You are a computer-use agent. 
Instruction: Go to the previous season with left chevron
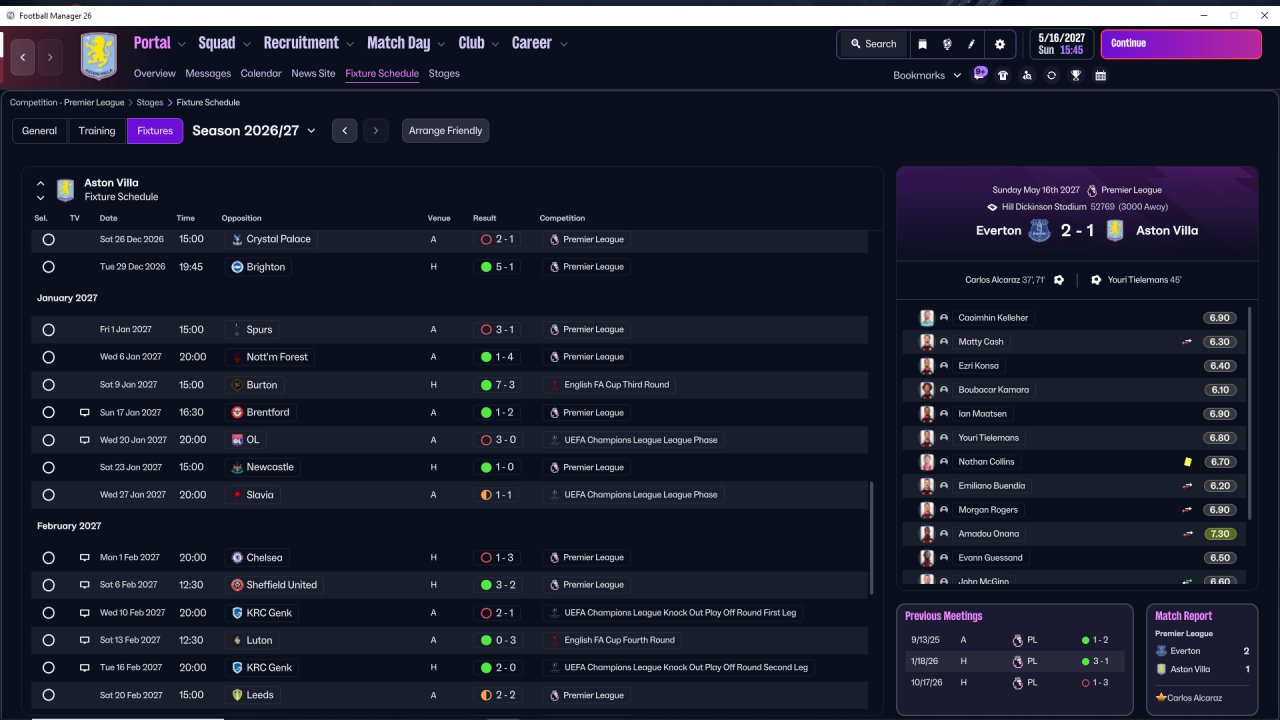pos(344,131)
